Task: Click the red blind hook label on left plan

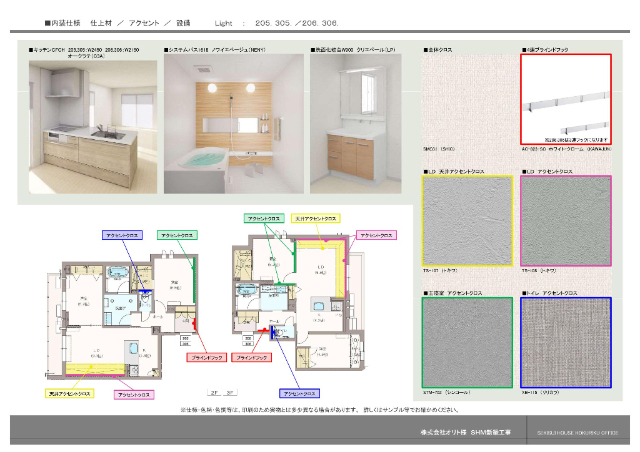Action: [x=201, y=356]
